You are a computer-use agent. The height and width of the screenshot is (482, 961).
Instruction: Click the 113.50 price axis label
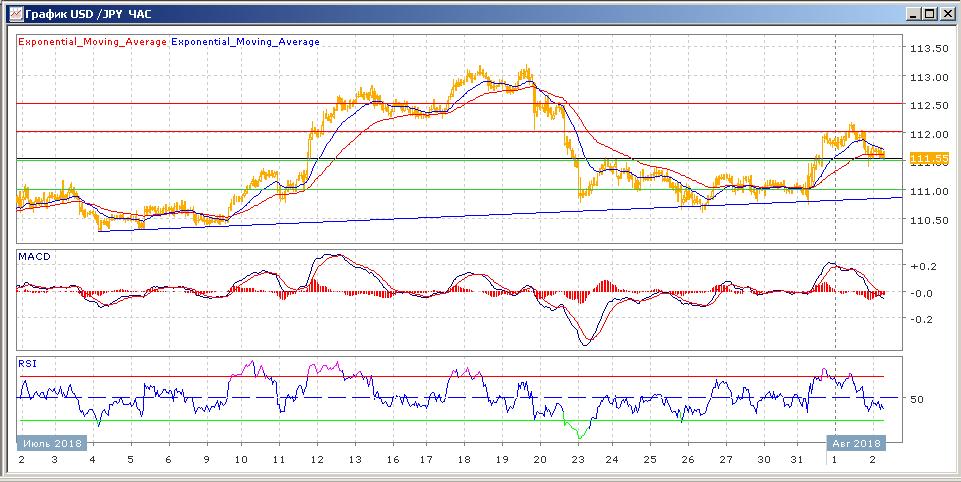(x=927, y=48)
